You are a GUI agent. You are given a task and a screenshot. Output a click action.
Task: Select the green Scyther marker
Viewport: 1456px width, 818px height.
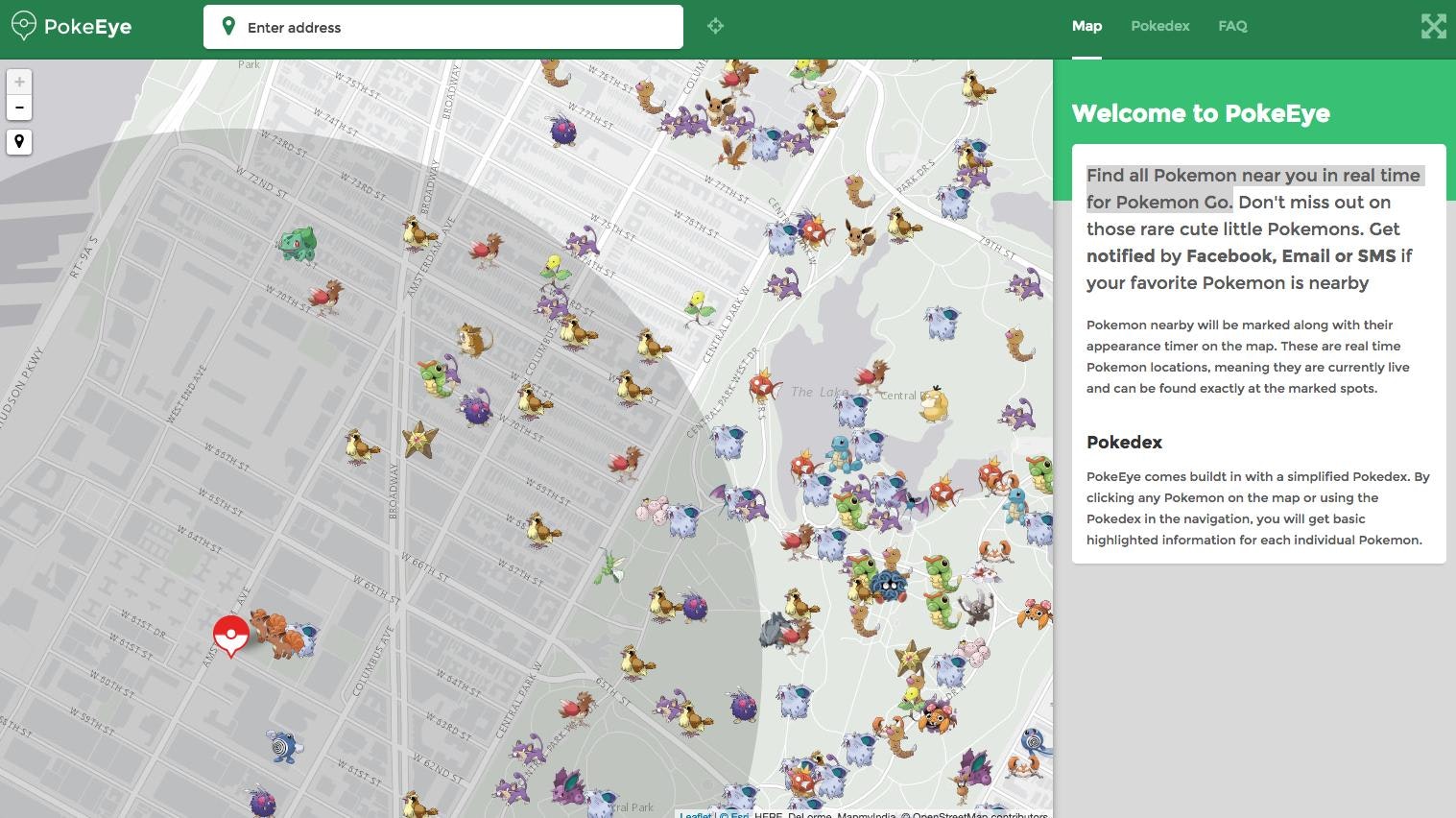(609, 566)
